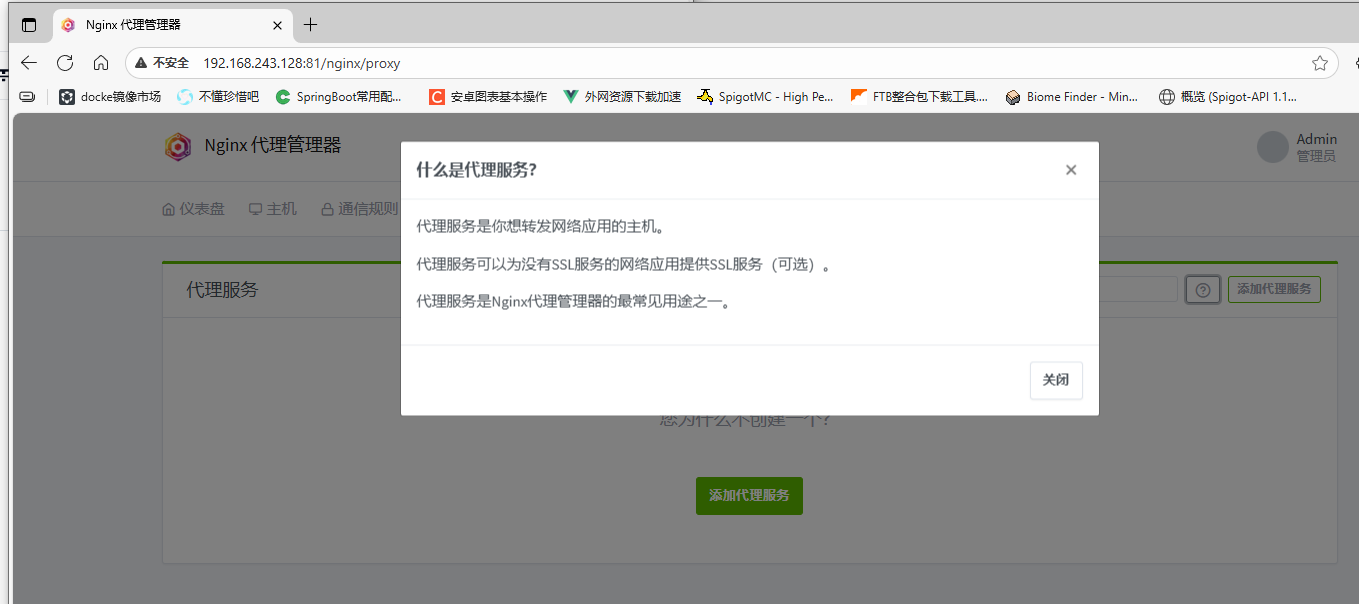Image resolution: width=1359 pixels, height=604 pixels.
Task: Open the 通信规则 access list menu
Action: pos(359,209)
